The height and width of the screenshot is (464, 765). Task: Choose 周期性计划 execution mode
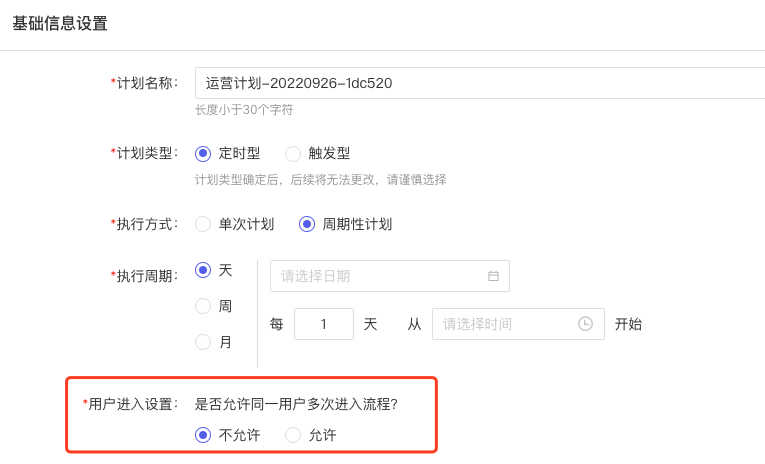point(307,224)
